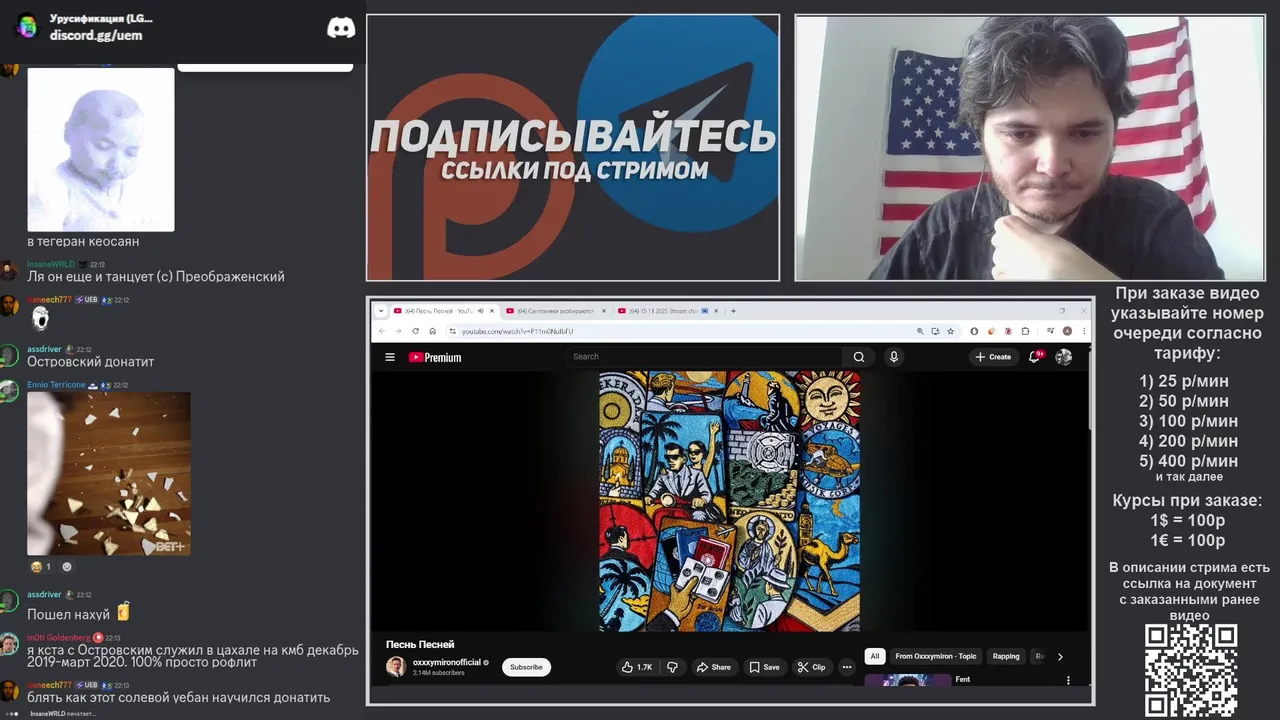Click the browser address bar URL
The width and height of the screenshot is (1280, 720).
click(x=517, y=331)
